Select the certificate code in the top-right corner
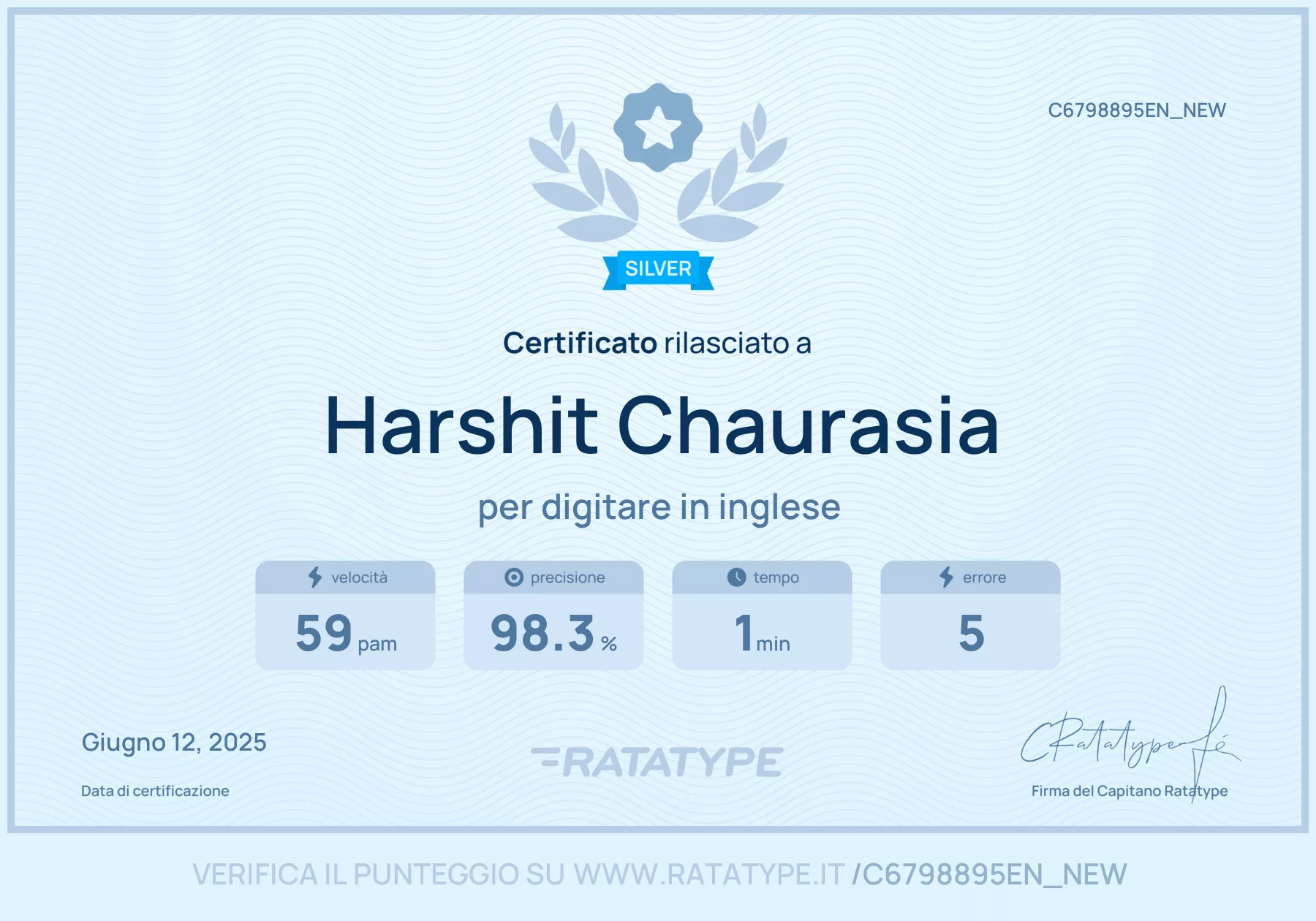This screenshot has height=921, width=1316. (x=1137, y=110)
